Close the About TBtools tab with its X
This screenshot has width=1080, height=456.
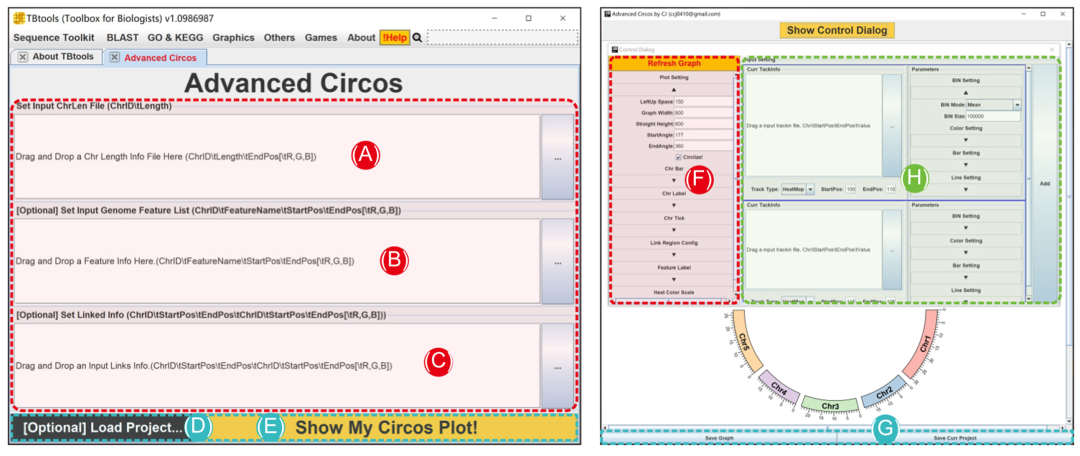23,57
